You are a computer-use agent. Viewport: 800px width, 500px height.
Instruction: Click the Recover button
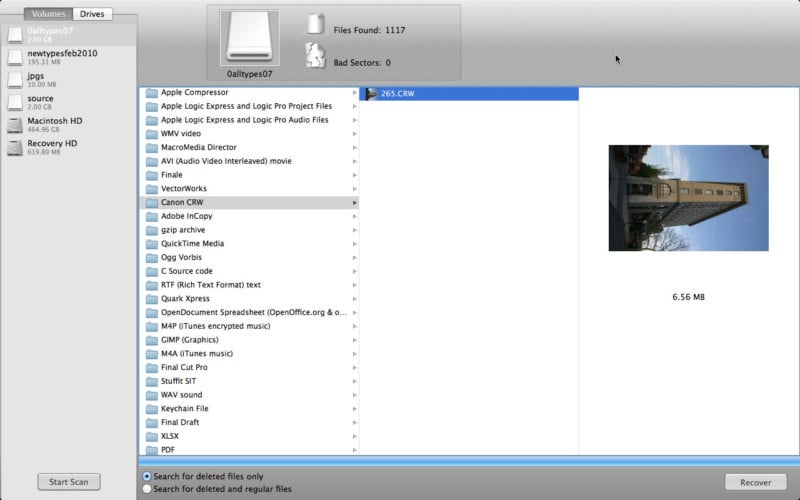point(755,482)
